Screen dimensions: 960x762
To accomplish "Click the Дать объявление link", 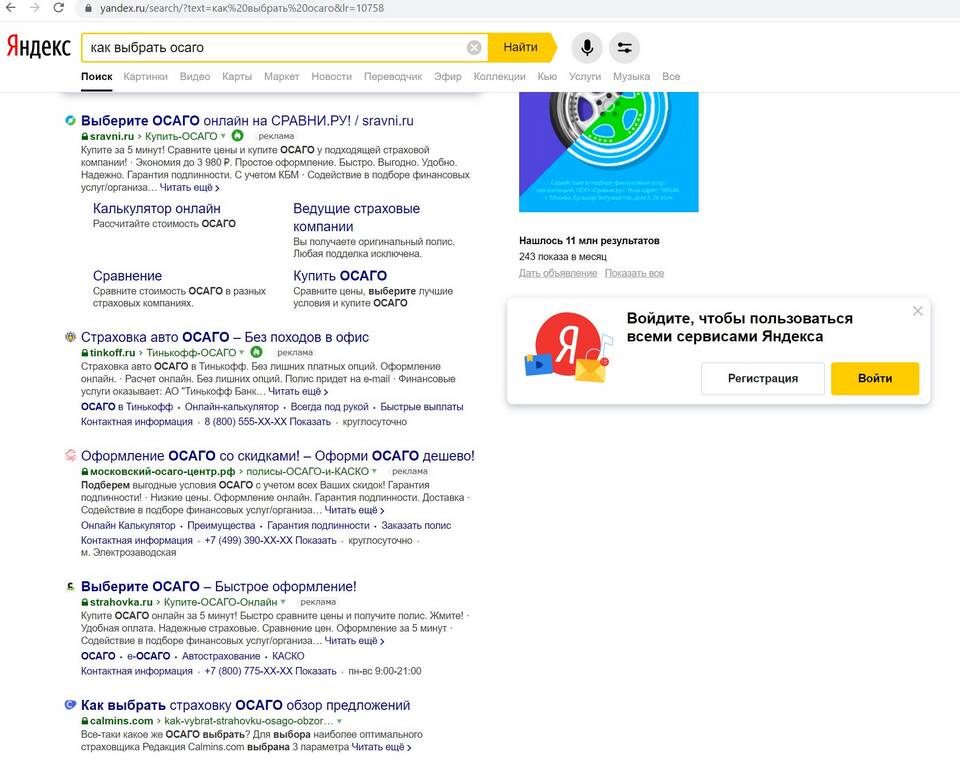I will click(x=558, y=273).
